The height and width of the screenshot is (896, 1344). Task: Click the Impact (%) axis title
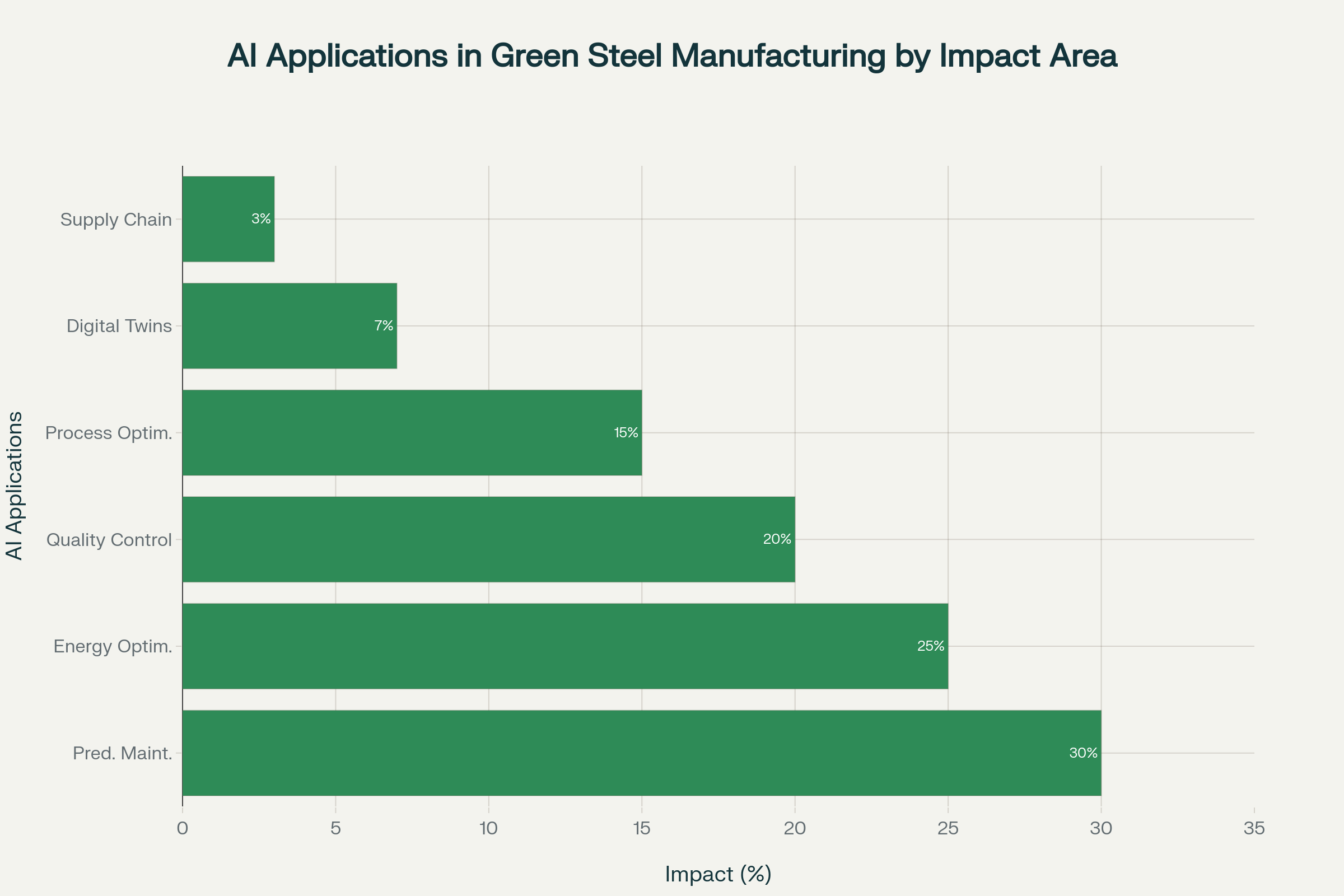(718, 874)
